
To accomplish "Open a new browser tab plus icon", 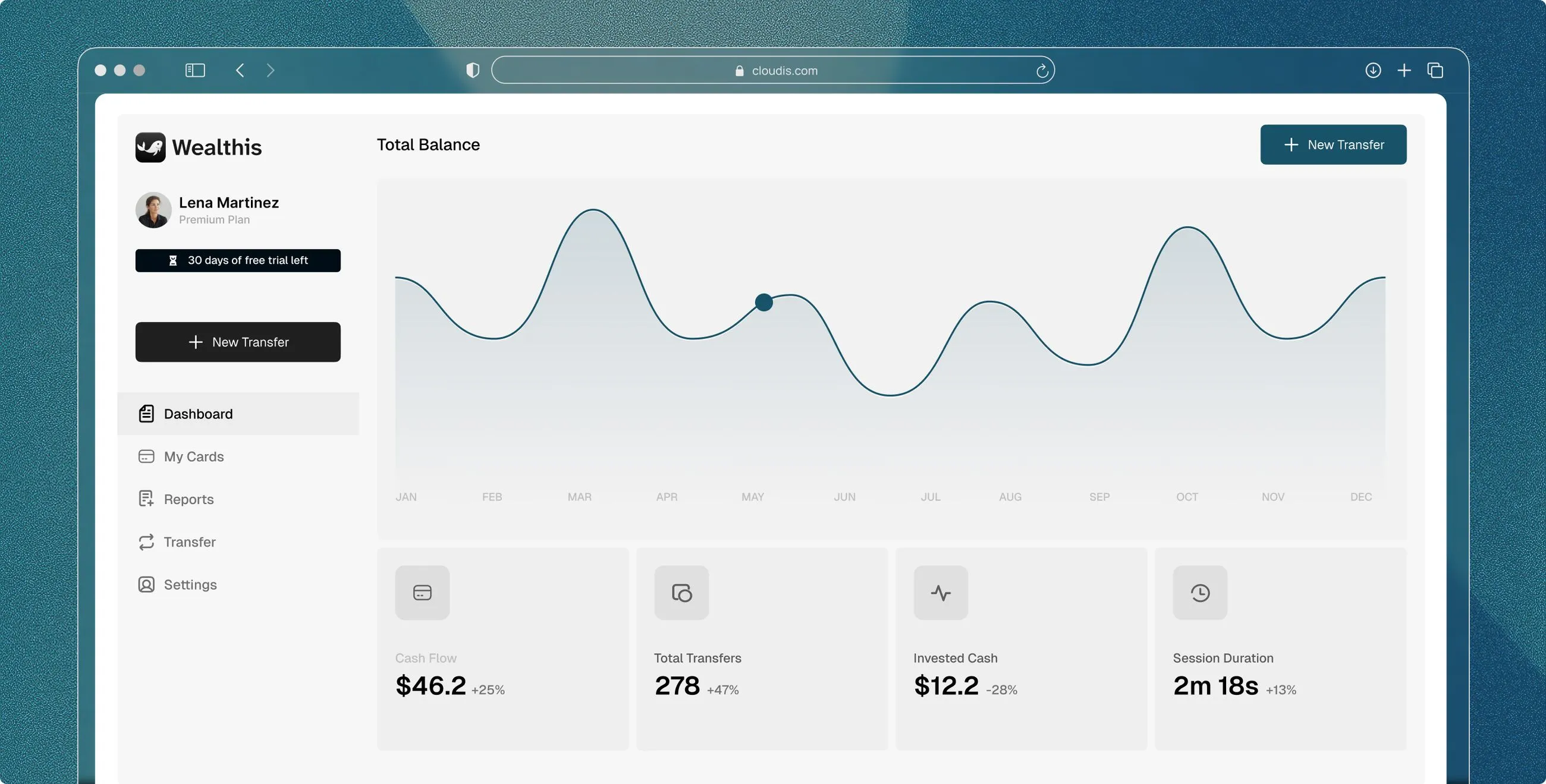I will tap(1404, 71).
